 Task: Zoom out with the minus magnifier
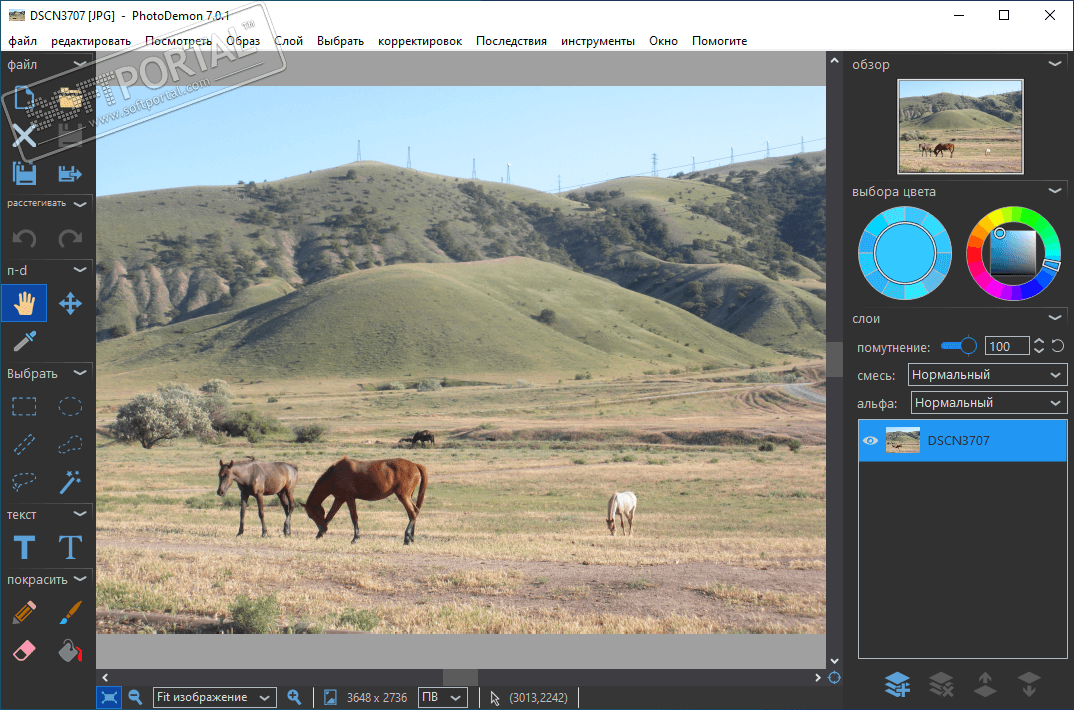[x=136, y=698]
